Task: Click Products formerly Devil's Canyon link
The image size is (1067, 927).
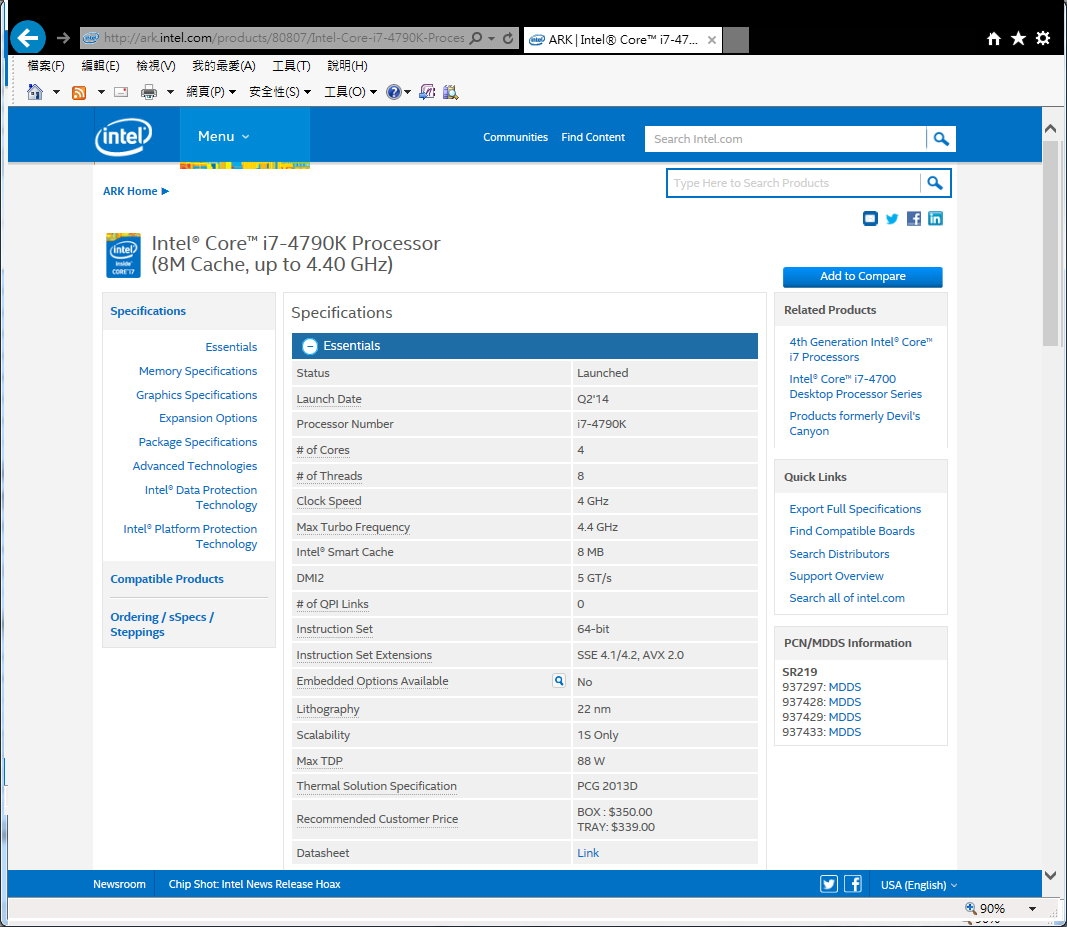Action: (855, 423)
